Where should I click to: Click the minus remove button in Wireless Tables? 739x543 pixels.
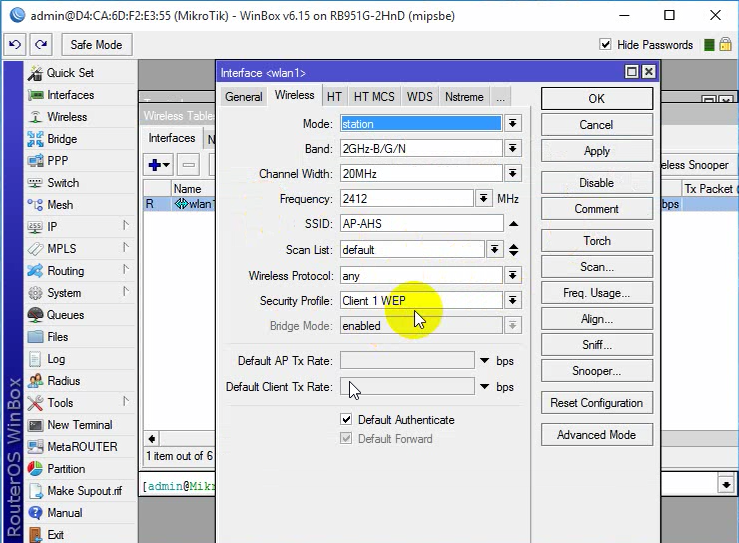pos(189,165)
